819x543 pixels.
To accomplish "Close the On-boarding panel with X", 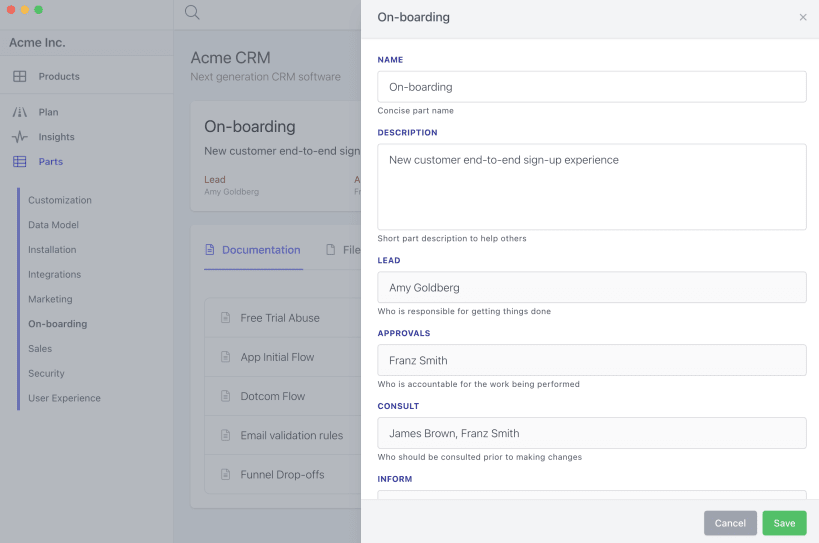I will tap(803, 17).
